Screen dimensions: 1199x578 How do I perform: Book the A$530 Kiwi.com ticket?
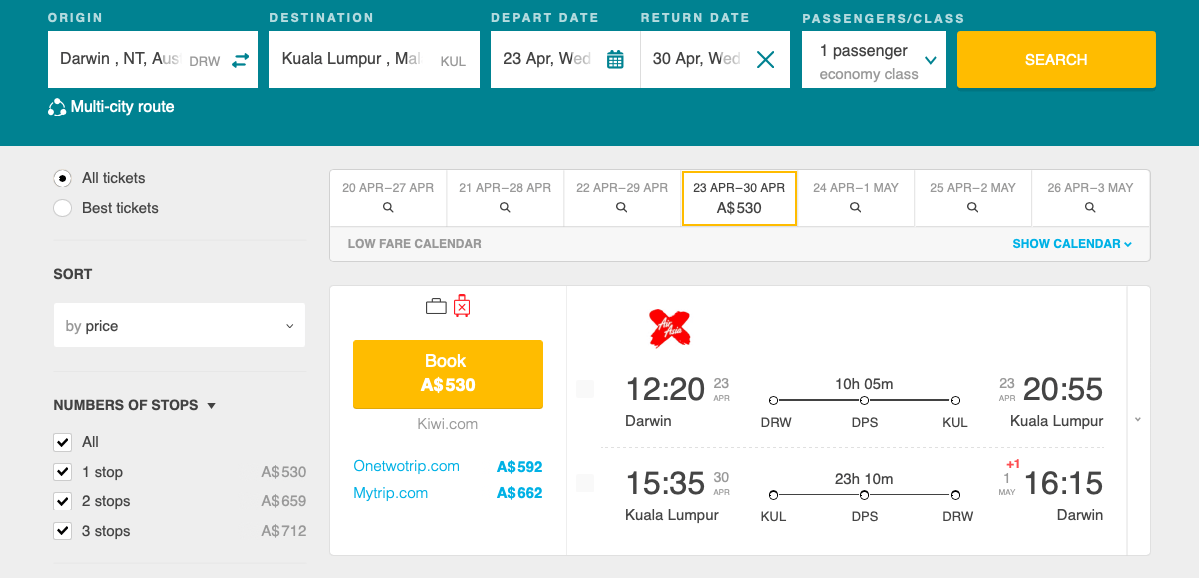pyautogui.click(x=447, y=373)
